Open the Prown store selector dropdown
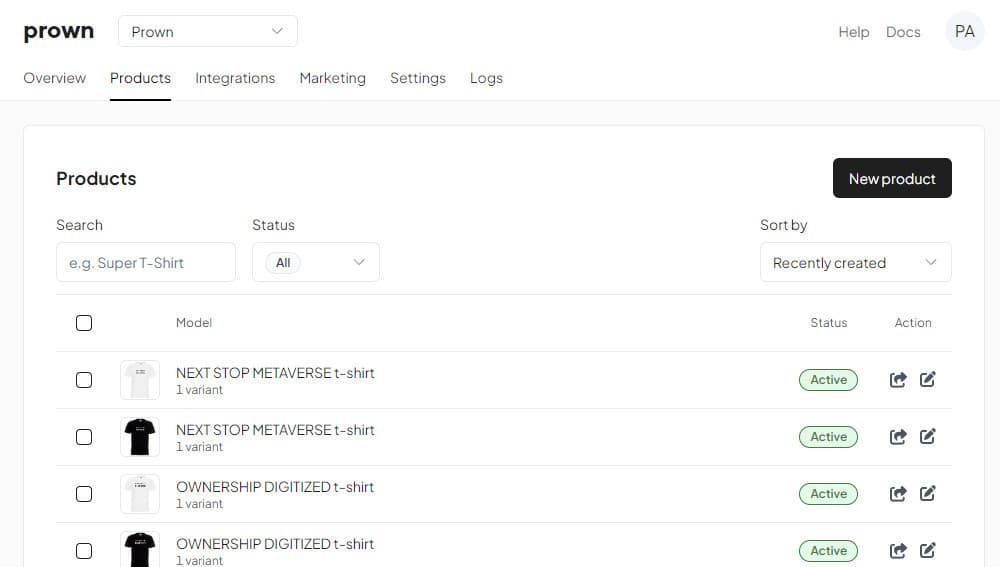 208,32
